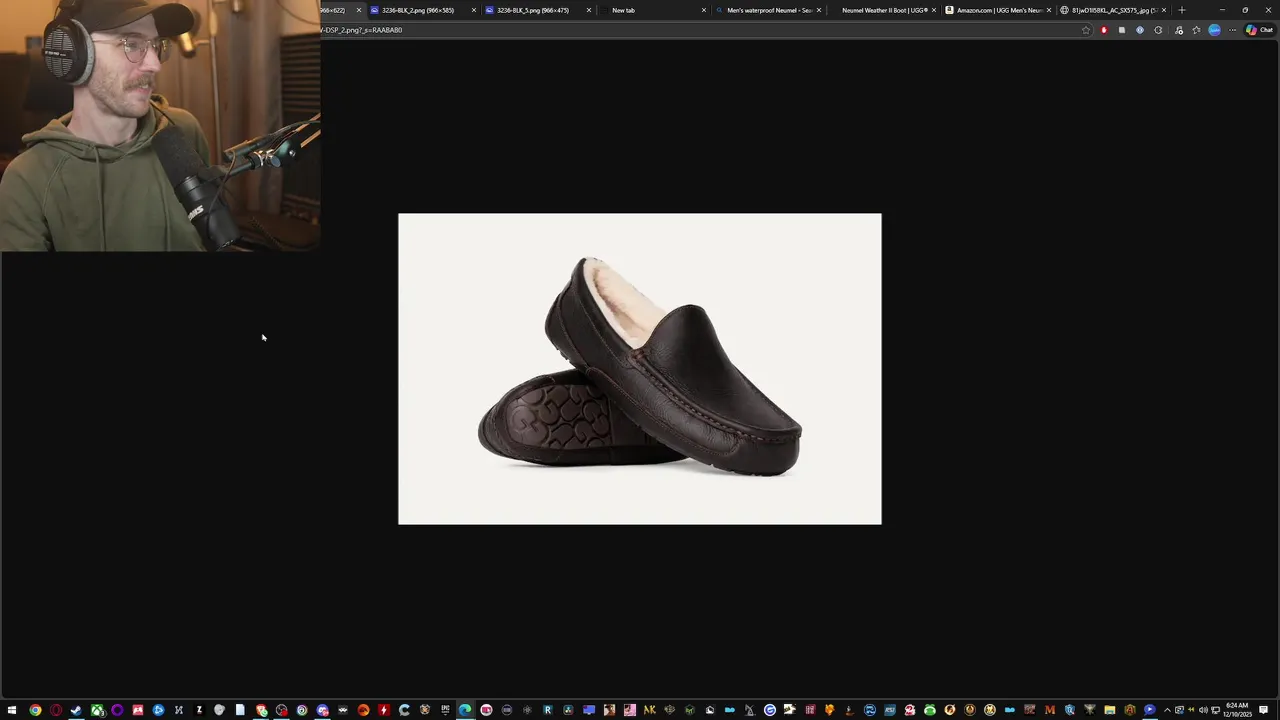Open Steam from the taskbar
Viewport: 1280px width, 720px height.
[76, 710]
